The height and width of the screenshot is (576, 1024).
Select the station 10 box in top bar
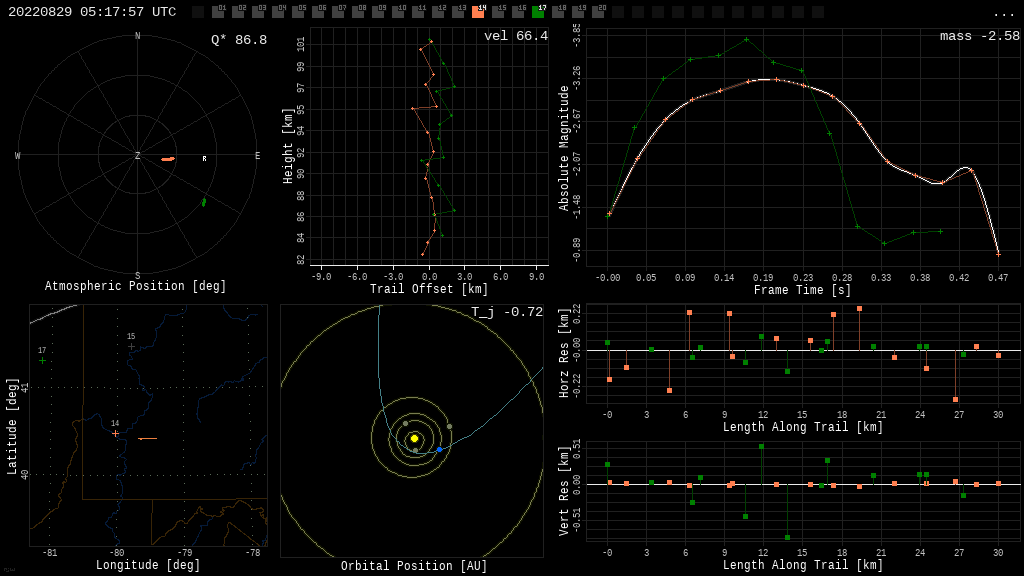[398, 12]
